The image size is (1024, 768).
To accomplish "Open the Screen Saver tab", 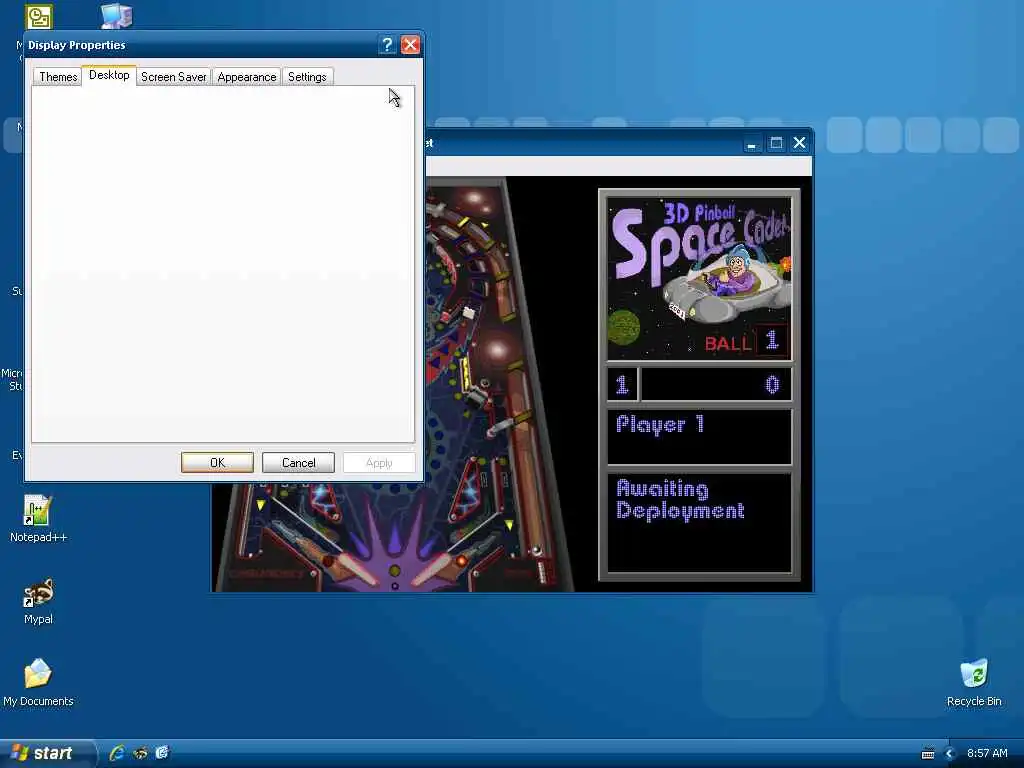I will [173, 76].
